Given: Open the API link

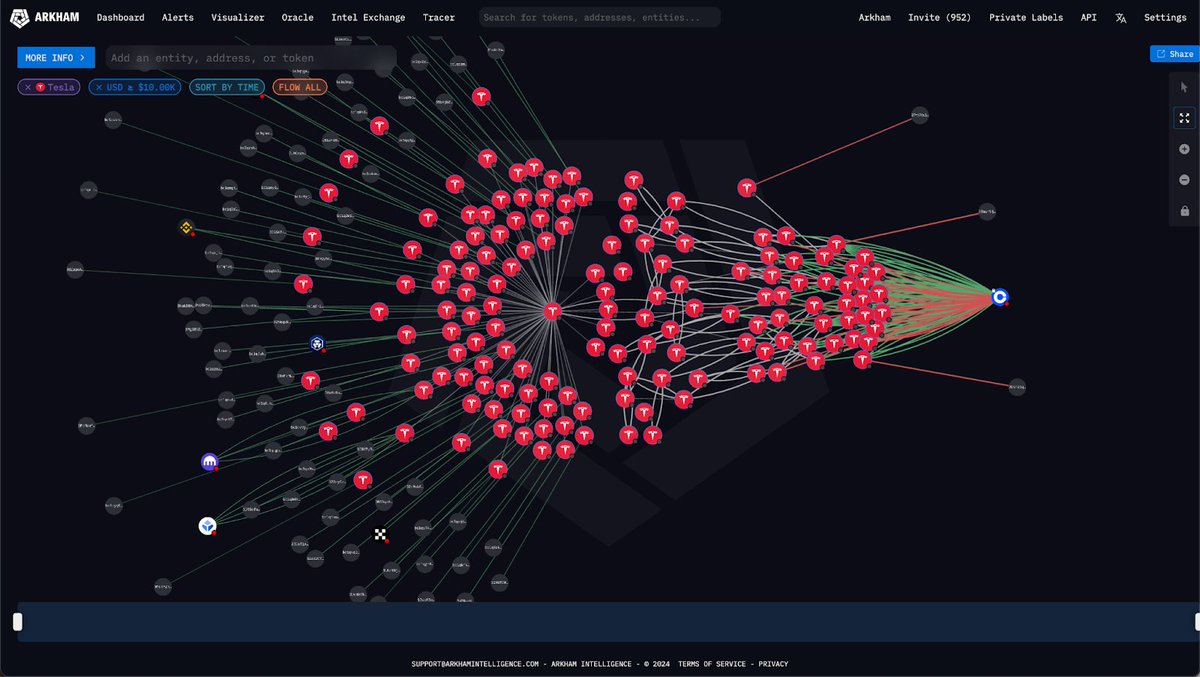Looking at the screenshot, I should pos(1088,17).
